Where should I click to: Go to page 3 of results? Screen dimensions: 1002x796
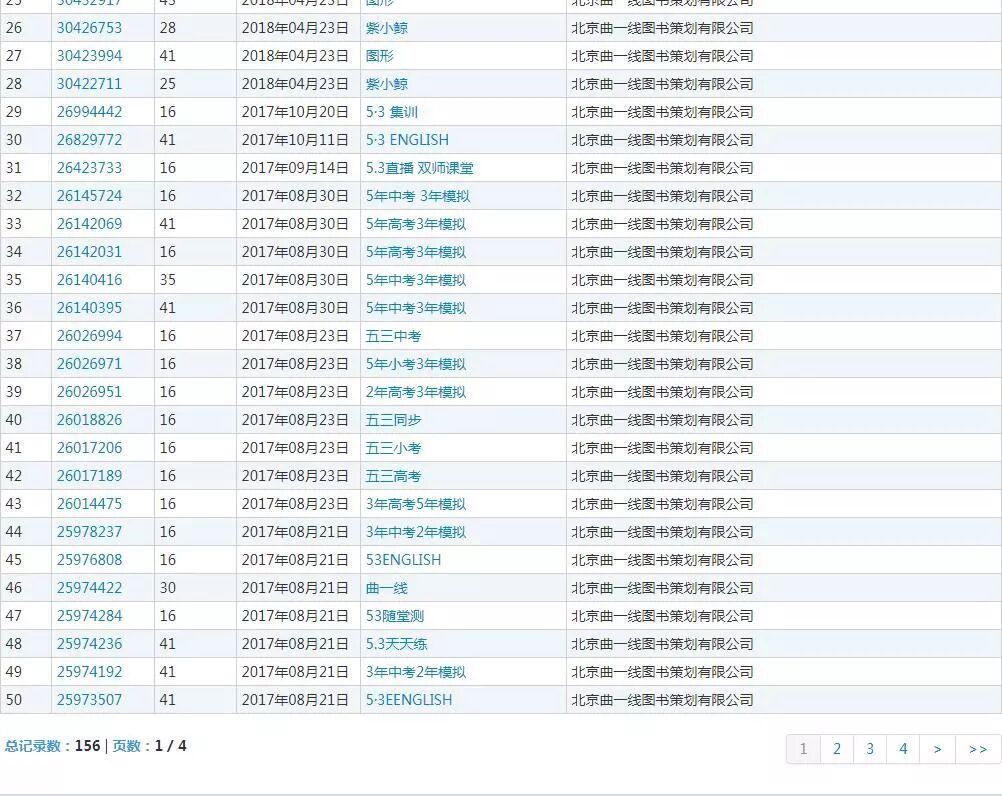[870, 749]
